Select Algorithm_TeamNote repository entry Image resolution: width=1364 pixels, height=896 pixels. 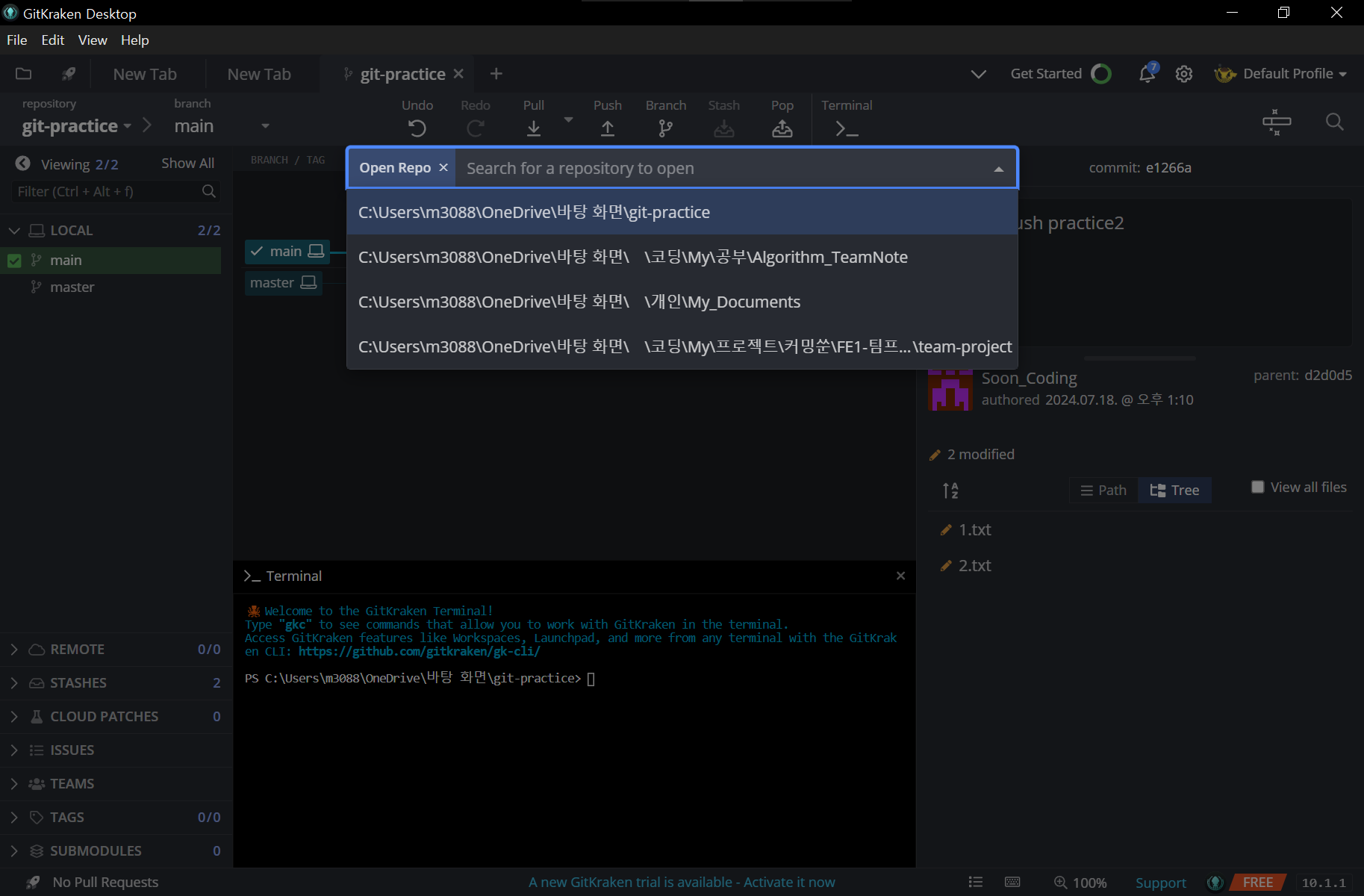[682, 257]
